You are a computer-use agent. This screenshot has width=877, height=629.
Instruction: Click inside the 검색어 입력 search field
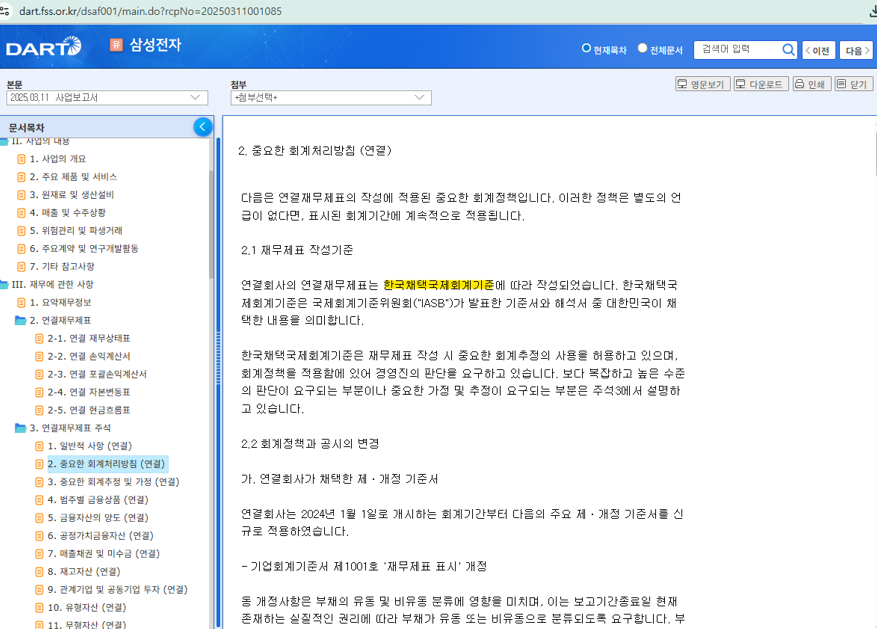pos(740,49)
